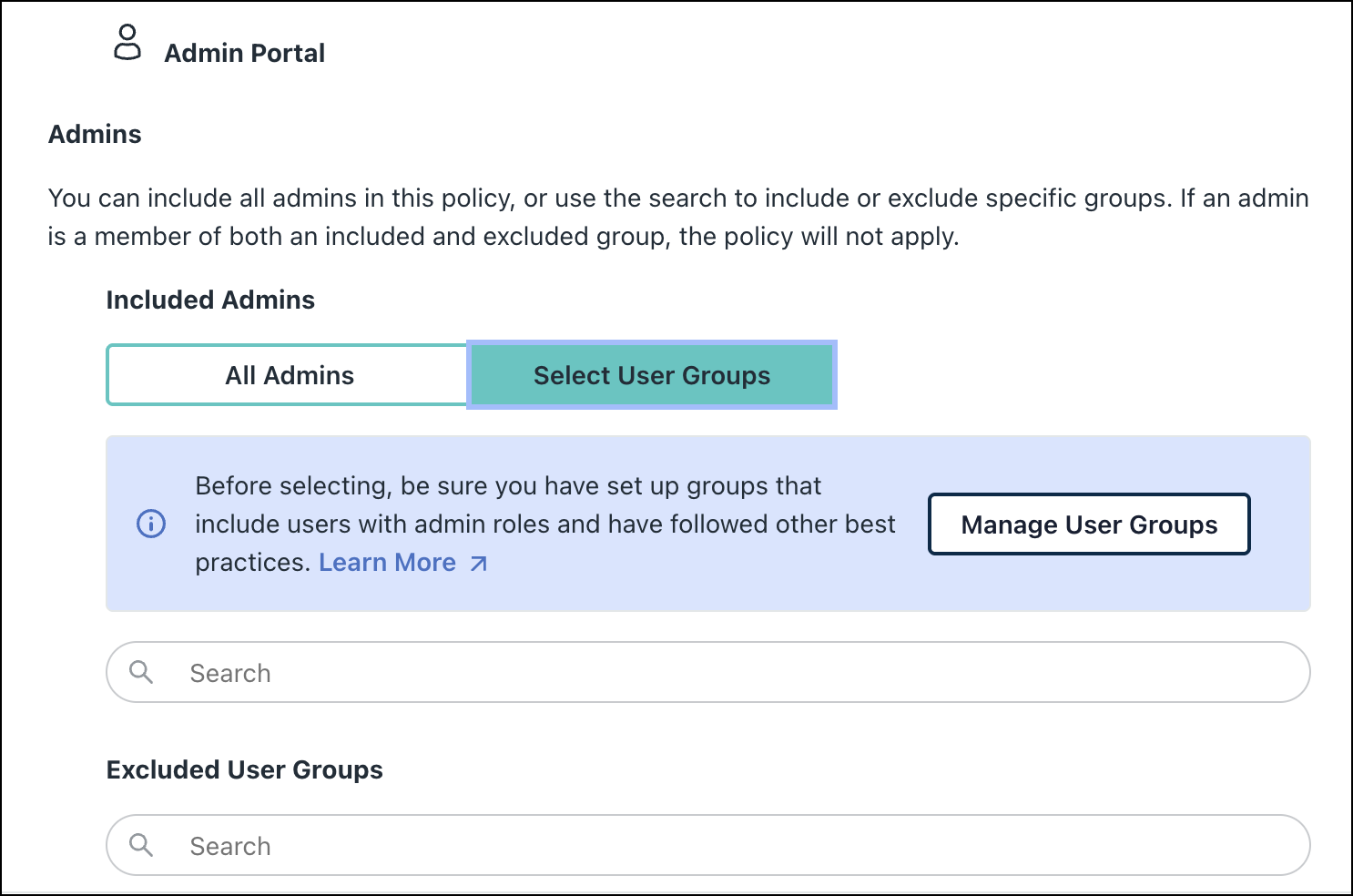This screenshot has height=896, width=1353.
Task: Click the Admins section heading
Action: [95, 134]
